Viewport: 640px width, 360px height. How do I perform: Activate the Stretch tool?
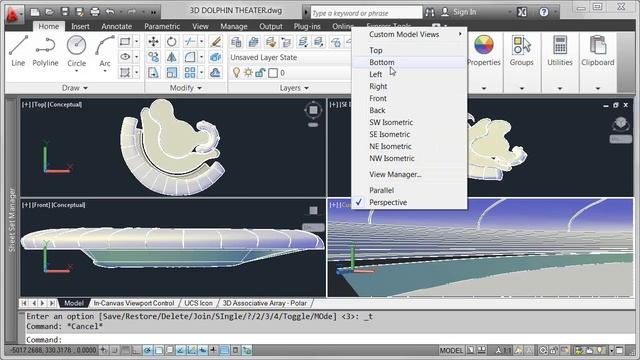click(153, 73)
